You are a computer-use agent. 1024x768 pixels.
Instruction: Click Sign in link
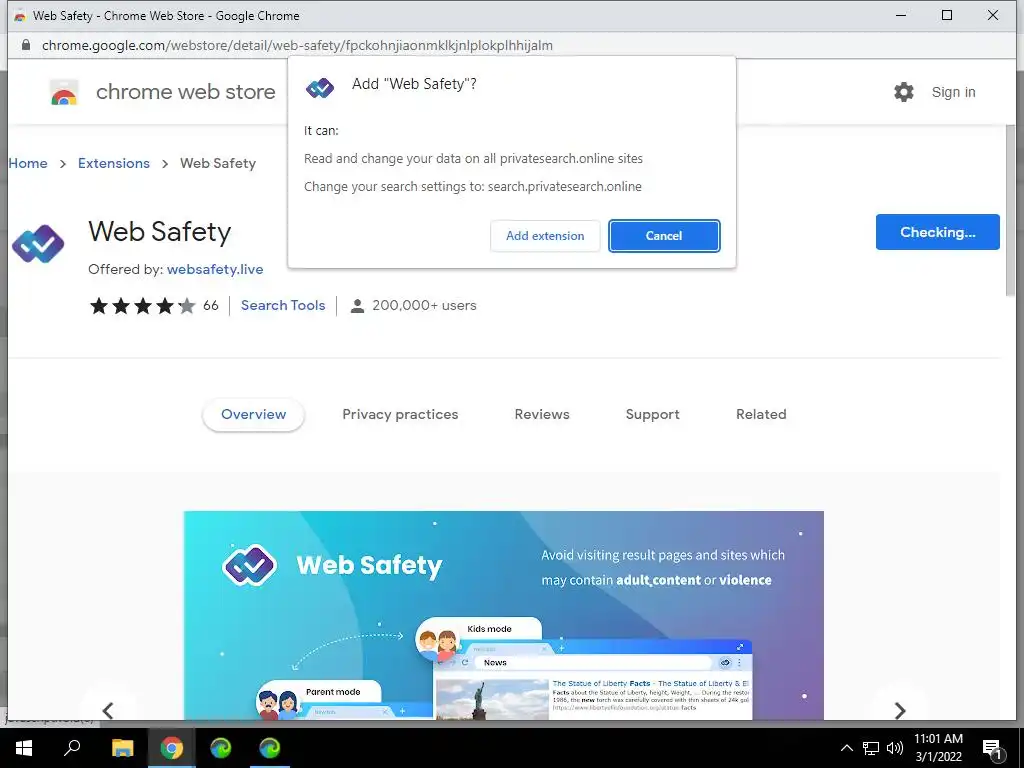953,92
